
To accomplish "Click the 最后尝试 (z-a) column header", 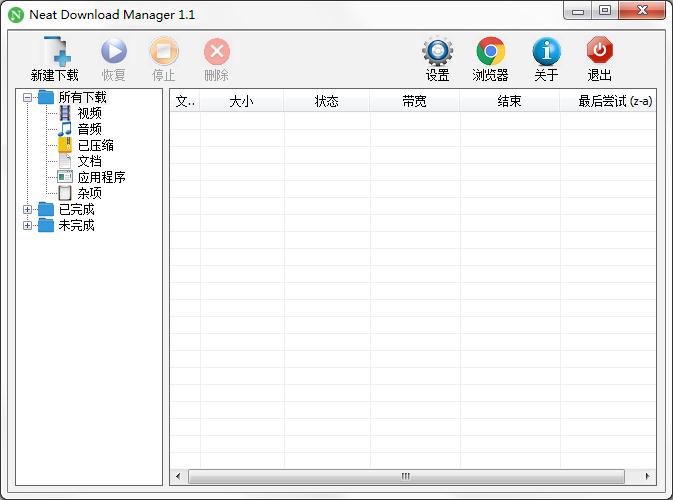I will point(606,101).
